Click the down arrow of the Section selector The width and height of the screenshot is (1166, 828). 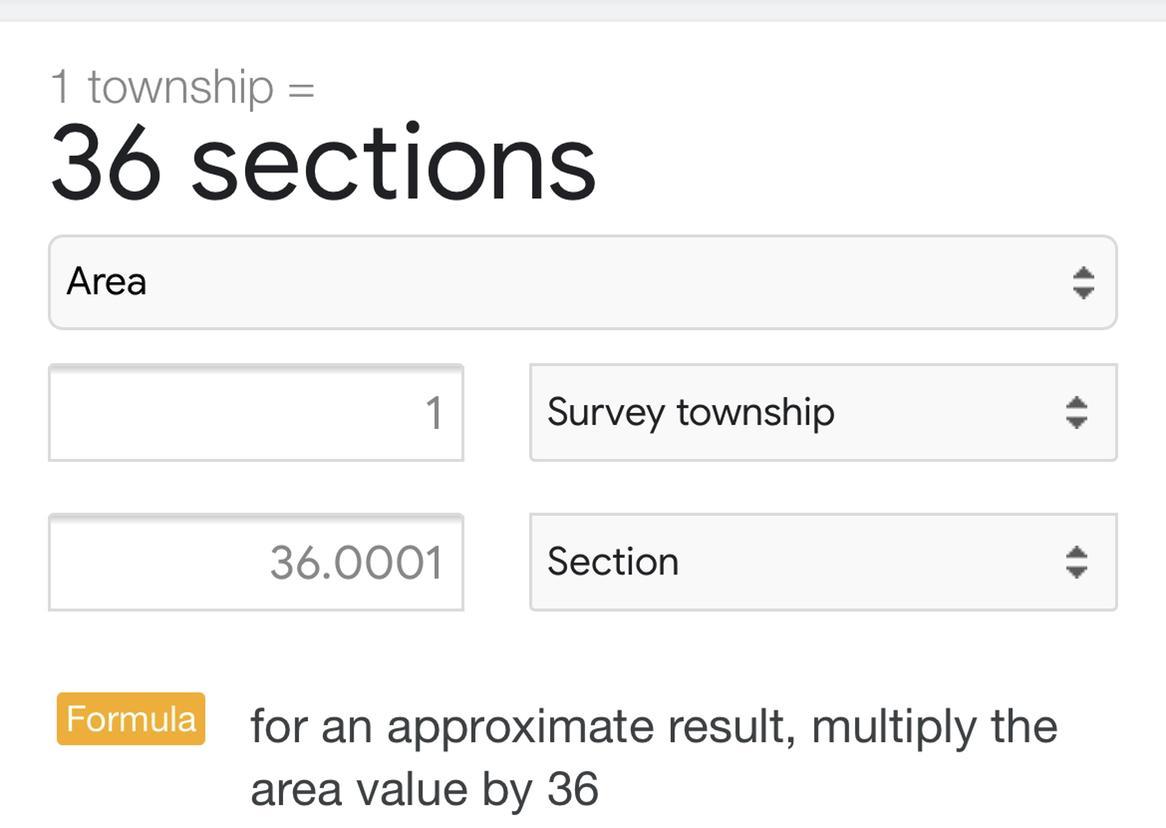tap(1076, 572)
